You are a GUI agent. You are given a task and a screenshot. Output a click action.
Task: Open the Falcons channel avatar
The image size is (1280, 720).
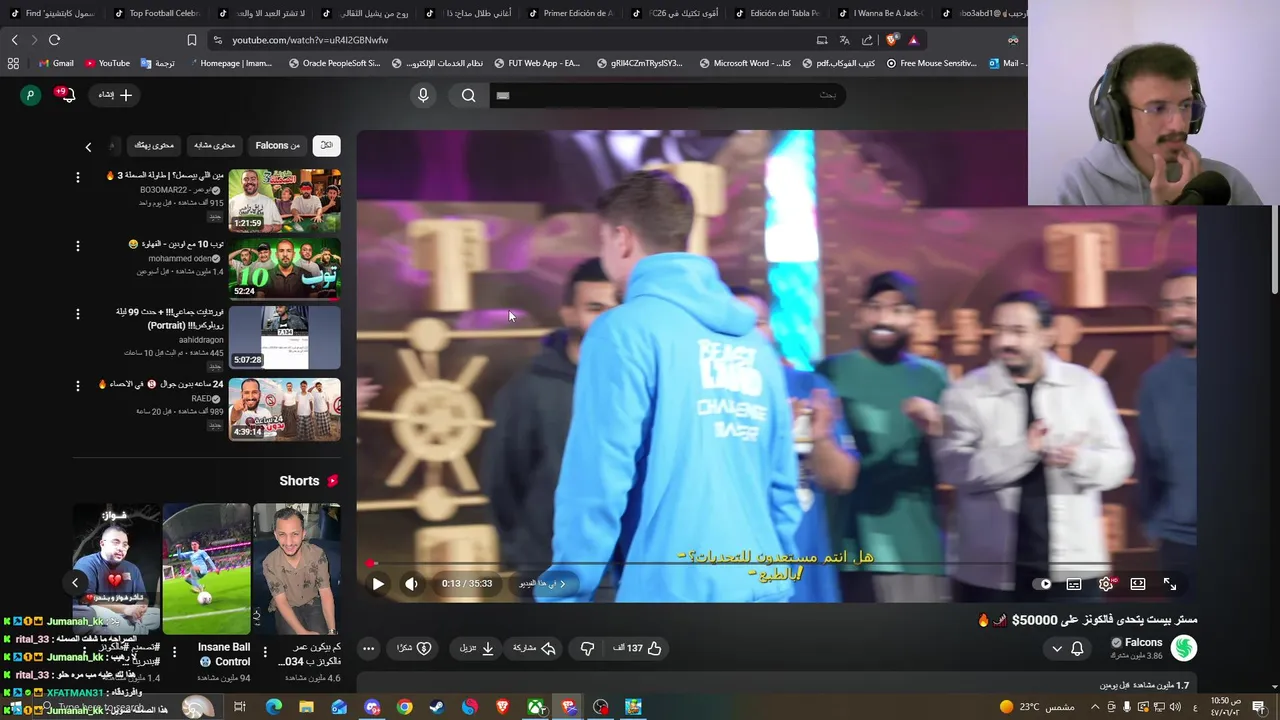pyautogui.click(x=1184, y=648)
